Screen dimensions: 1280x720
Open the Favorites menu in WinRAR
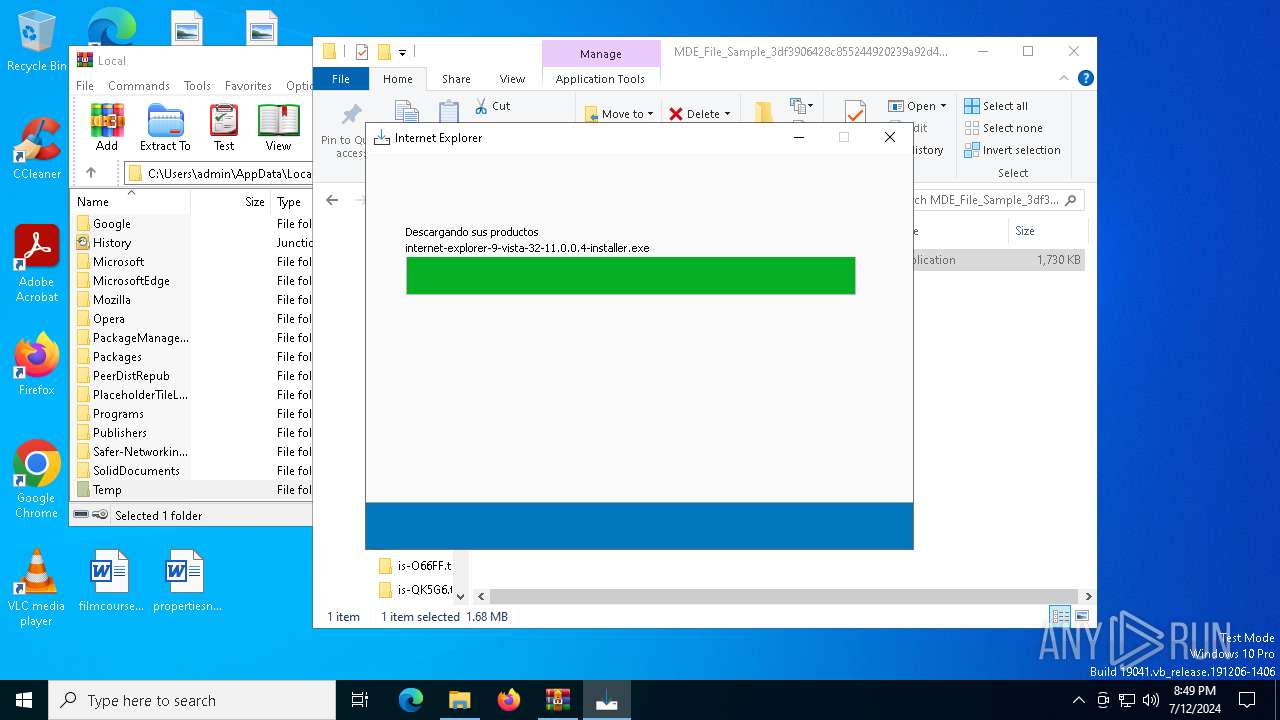coord(248,86)
